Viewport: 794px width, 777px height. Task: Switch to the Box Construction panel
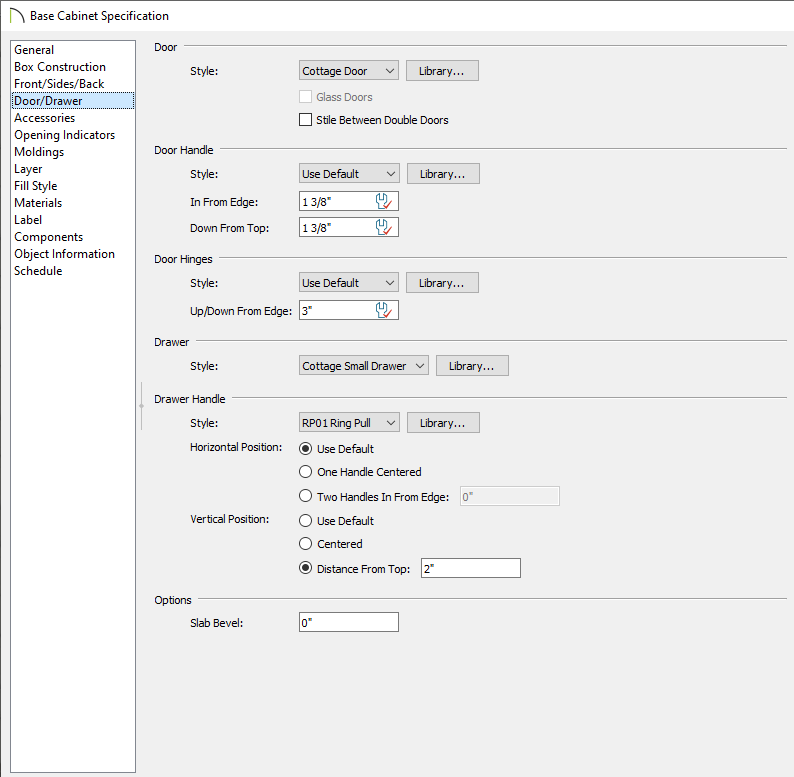click(x=60, y=67)
